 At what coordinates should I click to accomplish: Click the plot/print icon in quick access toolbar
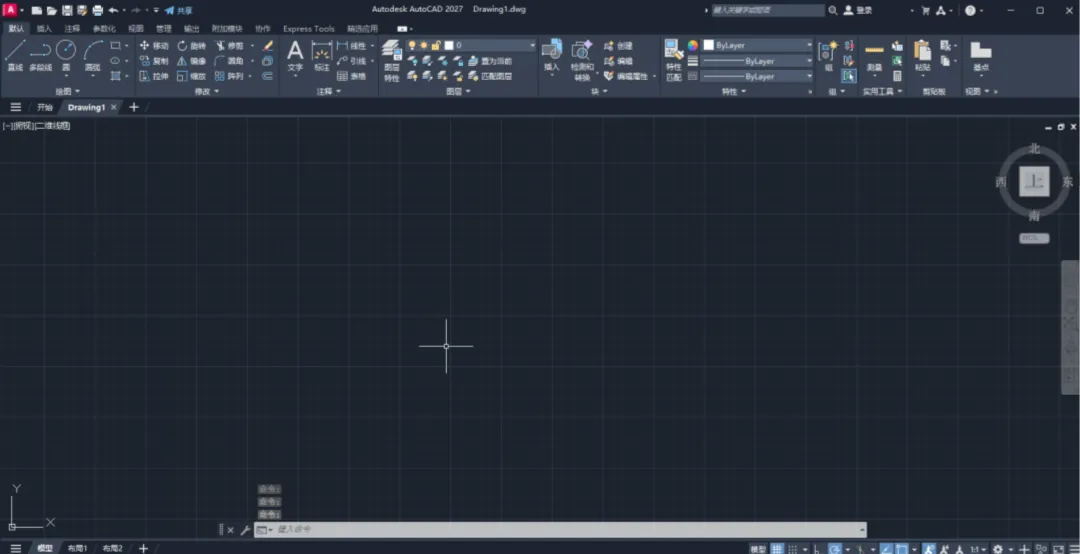click(x=97, y=10)
